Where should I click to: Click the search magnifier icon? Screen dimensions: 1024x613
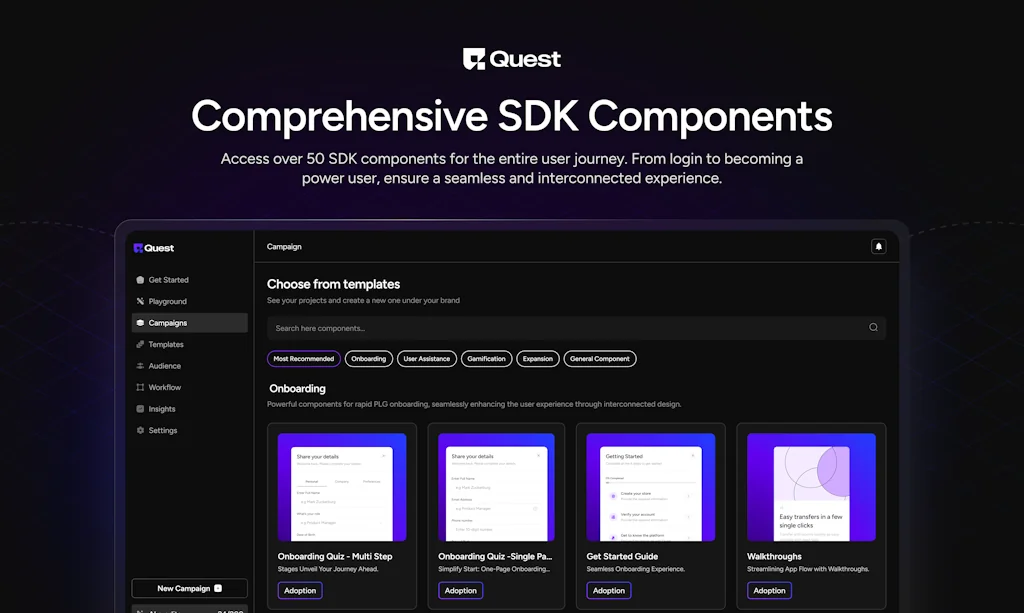[x=872, y=327]
